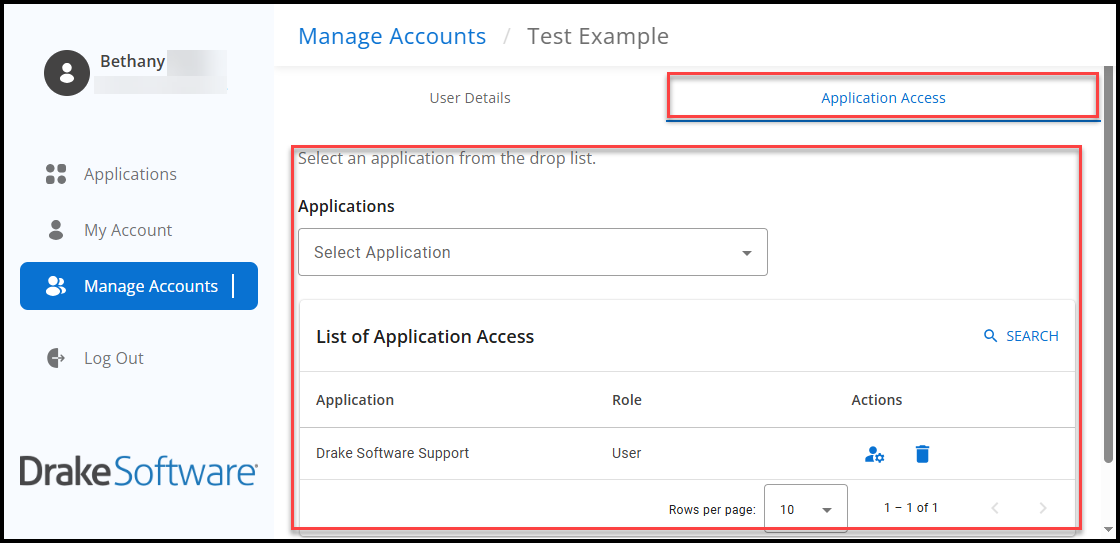Click the Log Out arrow icon
This screenshot has width=1120, height=543.
click(56, 357)
